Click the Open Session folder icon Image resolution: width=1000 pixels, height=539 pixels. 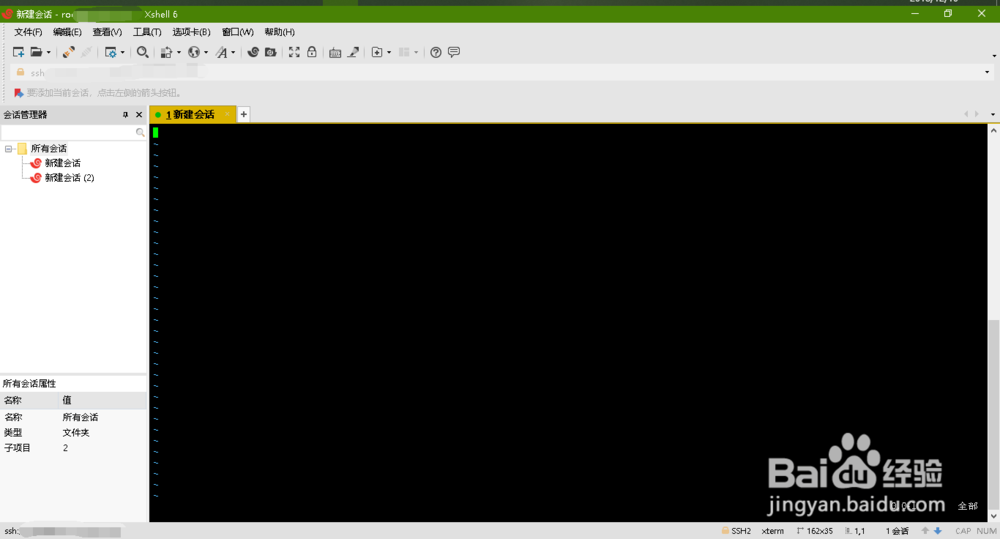(x=36, y=52)
